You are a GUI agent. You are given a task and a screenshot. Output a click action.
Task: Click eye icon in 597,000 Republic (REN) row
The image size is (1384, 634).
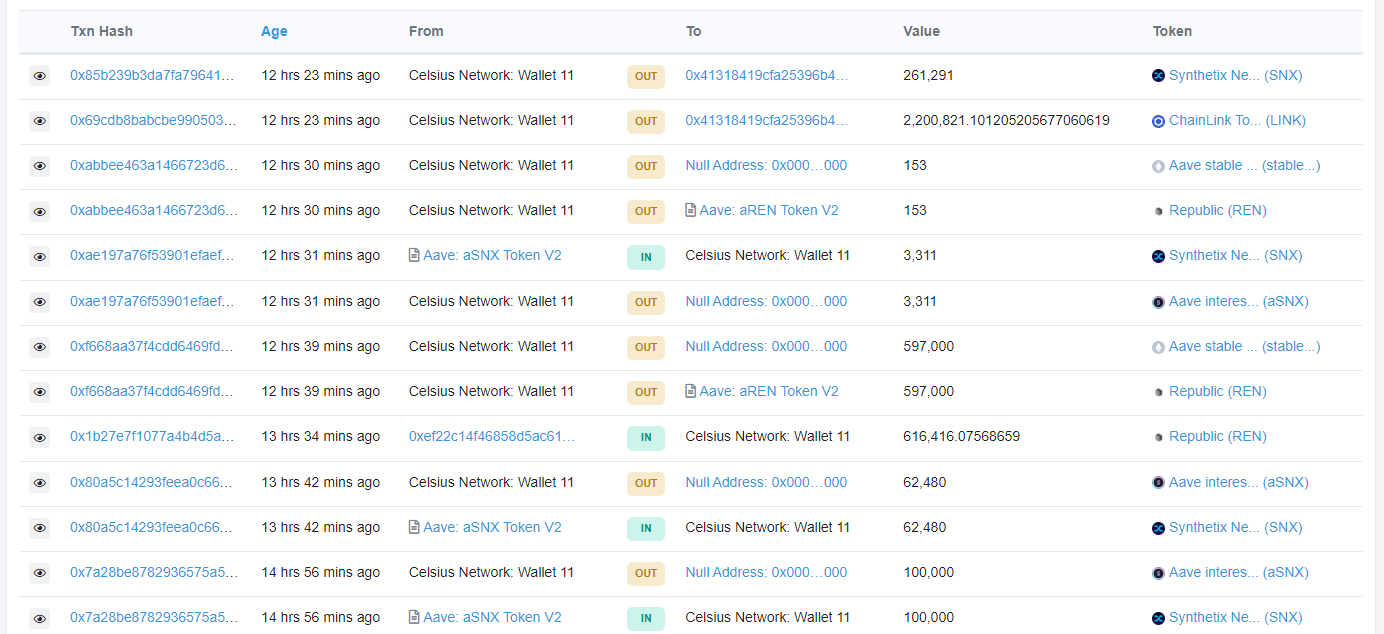click(x=39, y=392)
